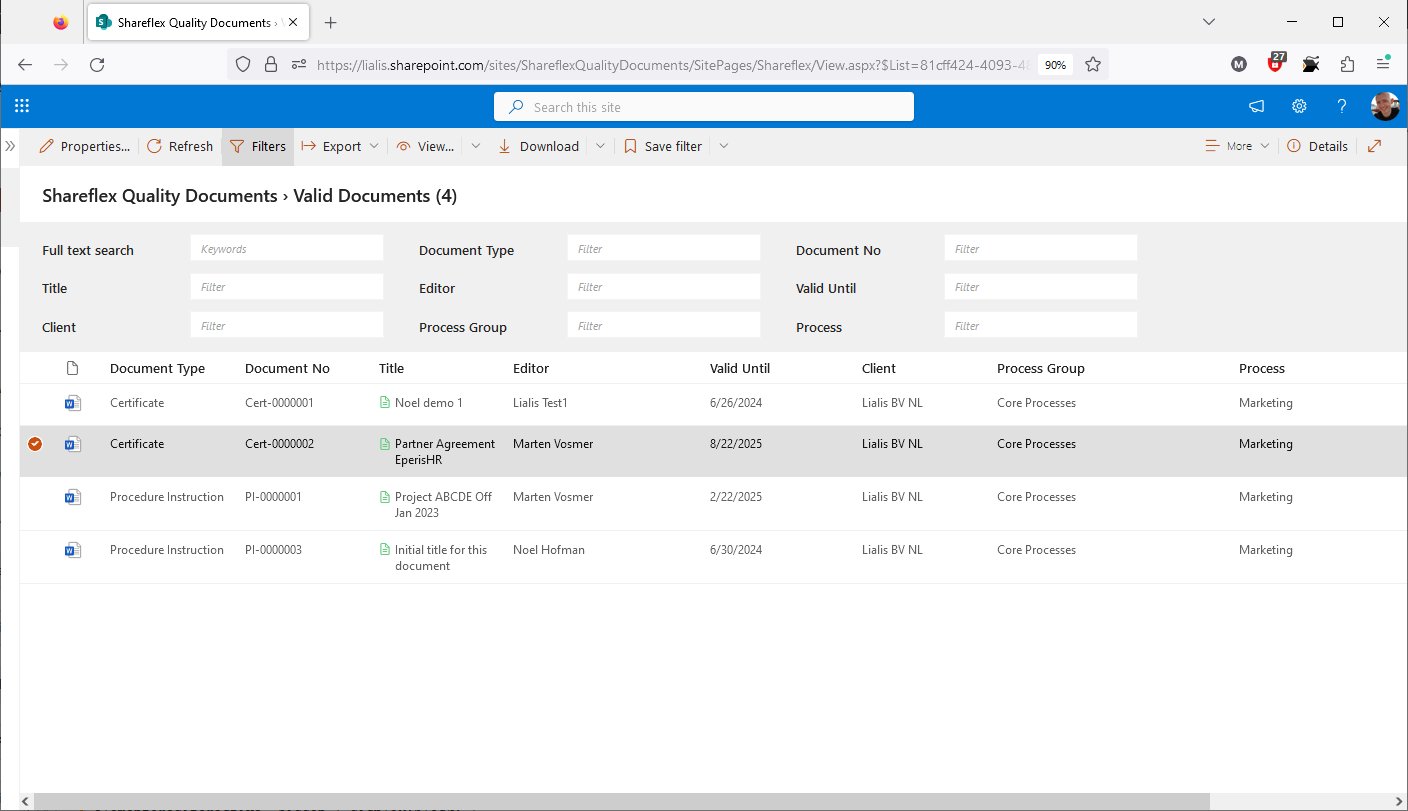This screenshot has height=811, width=1408.
Task: Focus the Editor filter field
Action: coord(664,286)
